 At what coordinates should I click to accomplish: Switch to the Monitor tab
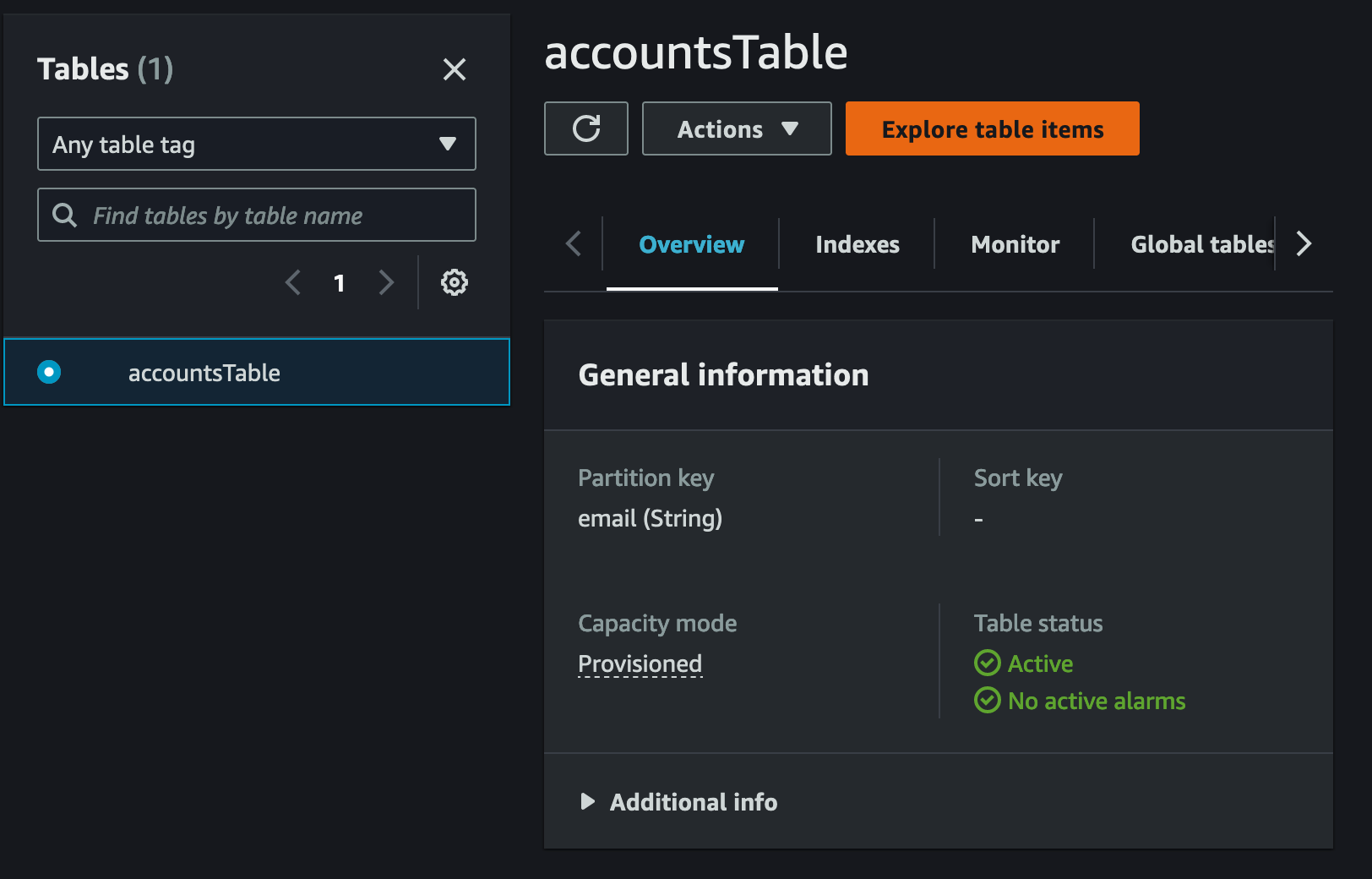pyautogui.click(x=1015, y=245)
